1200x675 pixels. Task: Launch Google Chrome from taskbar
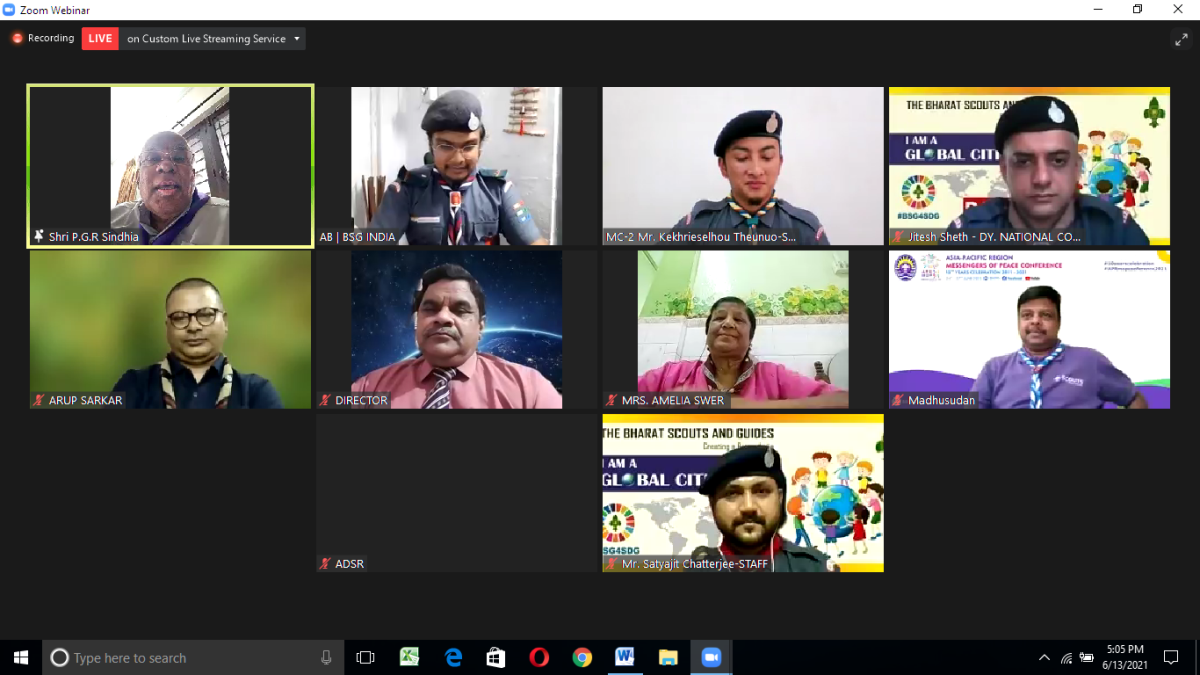tap(582, 657)
